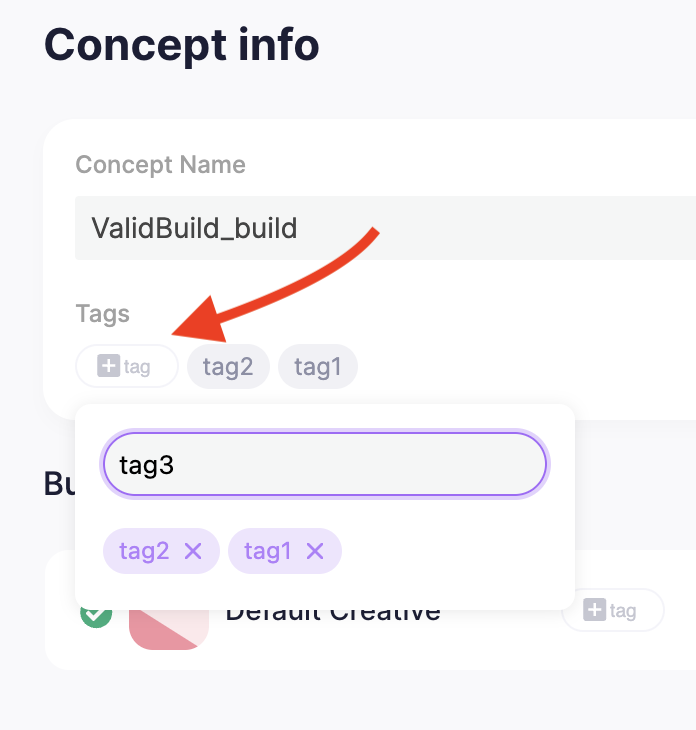This screenshot has height=730, width=696.
Task: Click the Concept info heading
Action: 182,45
